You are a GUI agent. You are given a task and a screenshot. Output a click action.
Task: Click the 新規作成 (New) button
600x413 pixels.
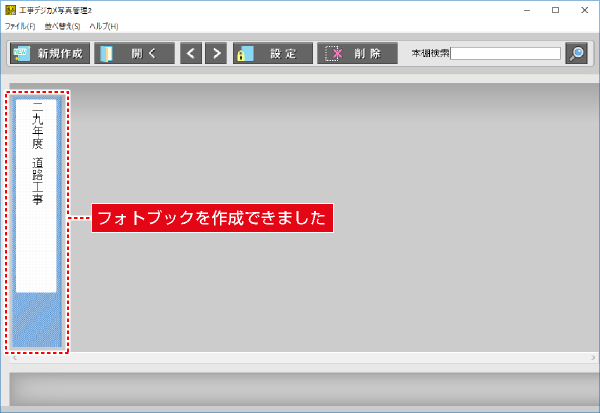pos(50,53)
